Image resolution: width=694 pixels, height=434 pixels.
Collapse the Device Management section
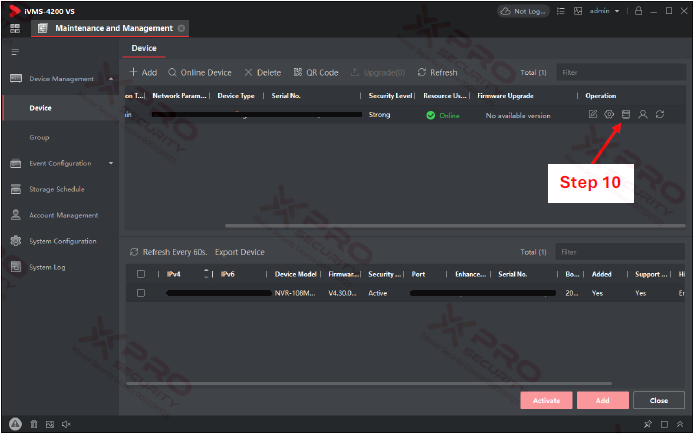[110, 78]
